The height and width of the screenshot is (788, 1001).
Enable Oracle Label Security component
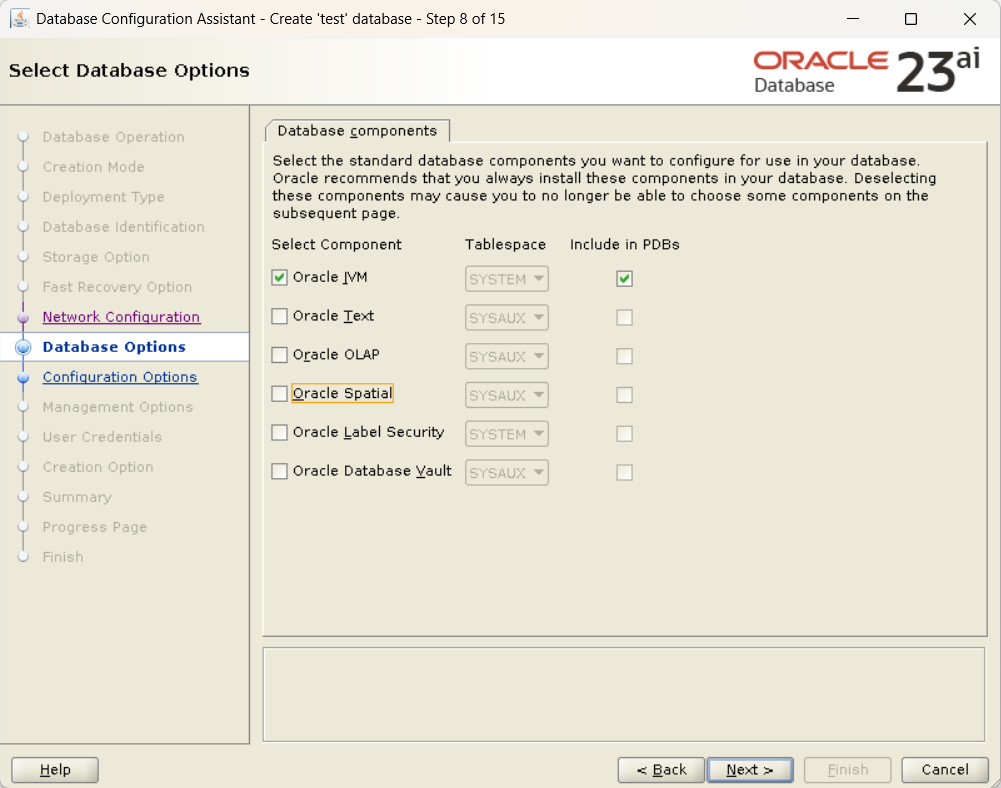point(279,432)
